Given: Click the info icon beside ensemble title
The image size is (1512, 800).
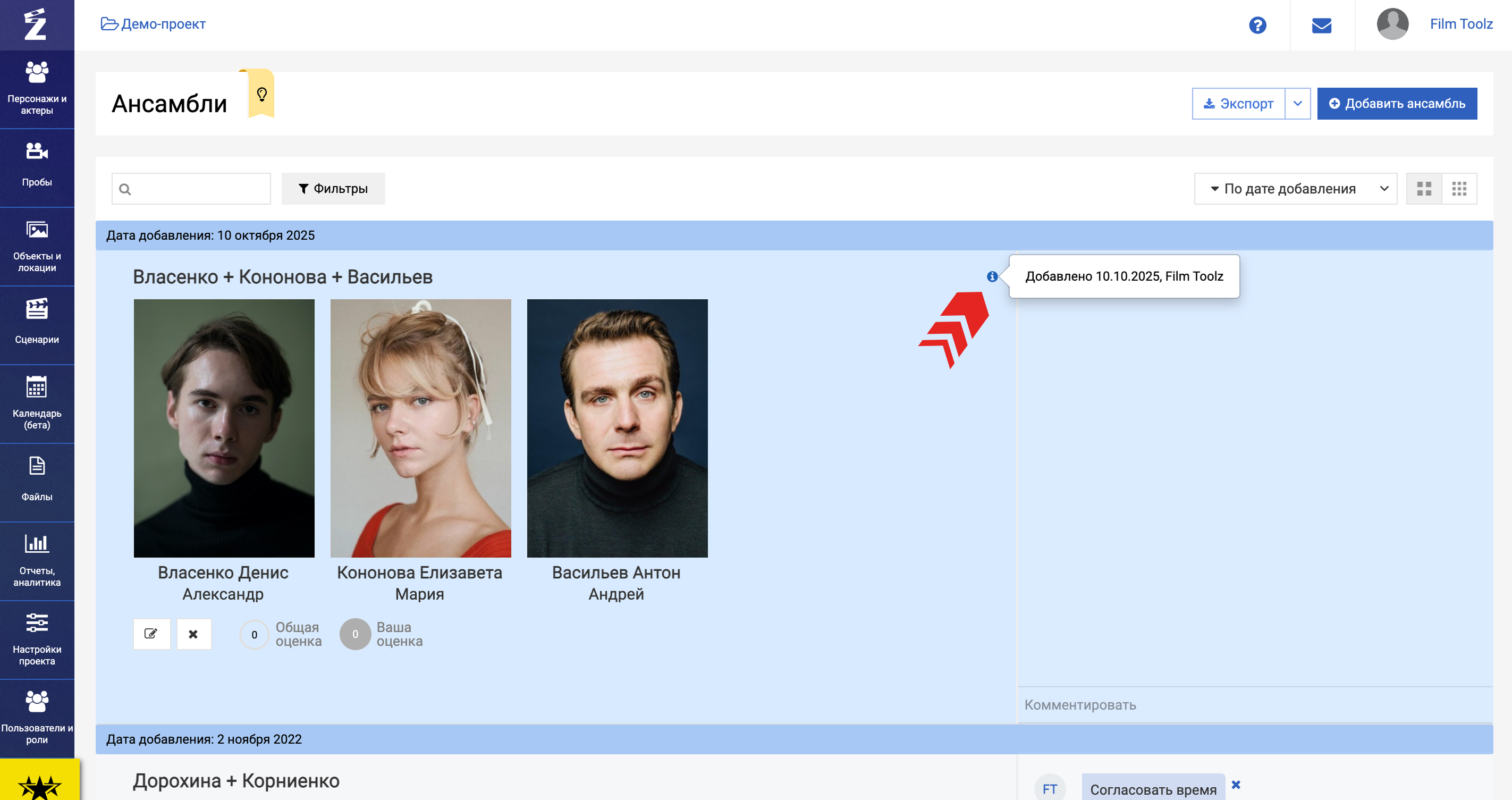Looking at the screenshot, I should click(992, 276).
